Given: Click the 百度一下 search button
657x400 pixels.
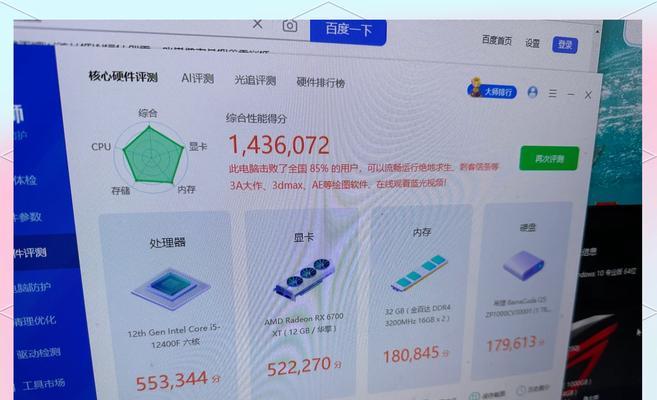Looking at the screenshot, I should click(x=348, y=31).
